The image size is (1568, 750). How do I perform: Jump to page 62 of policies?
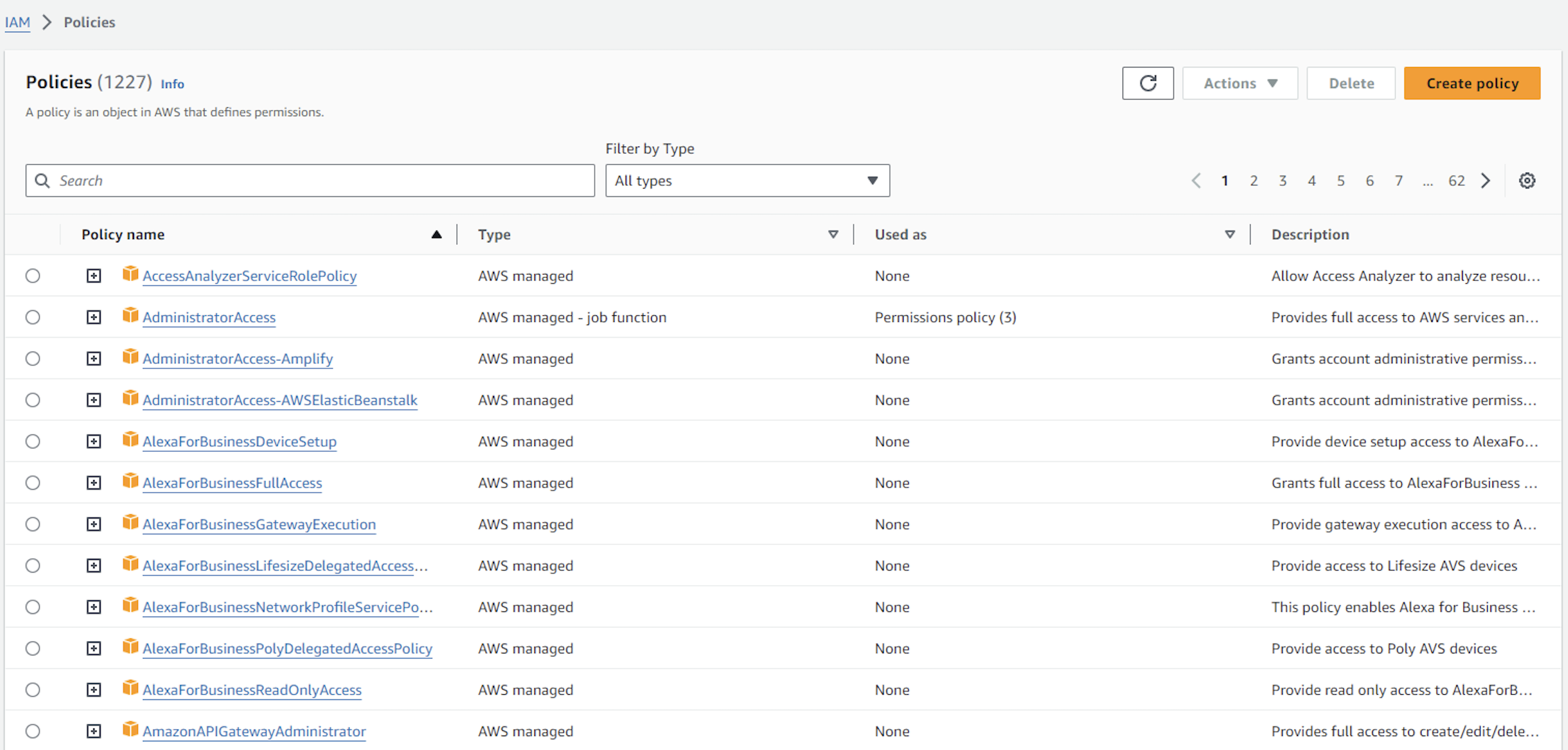[1456, 181]
